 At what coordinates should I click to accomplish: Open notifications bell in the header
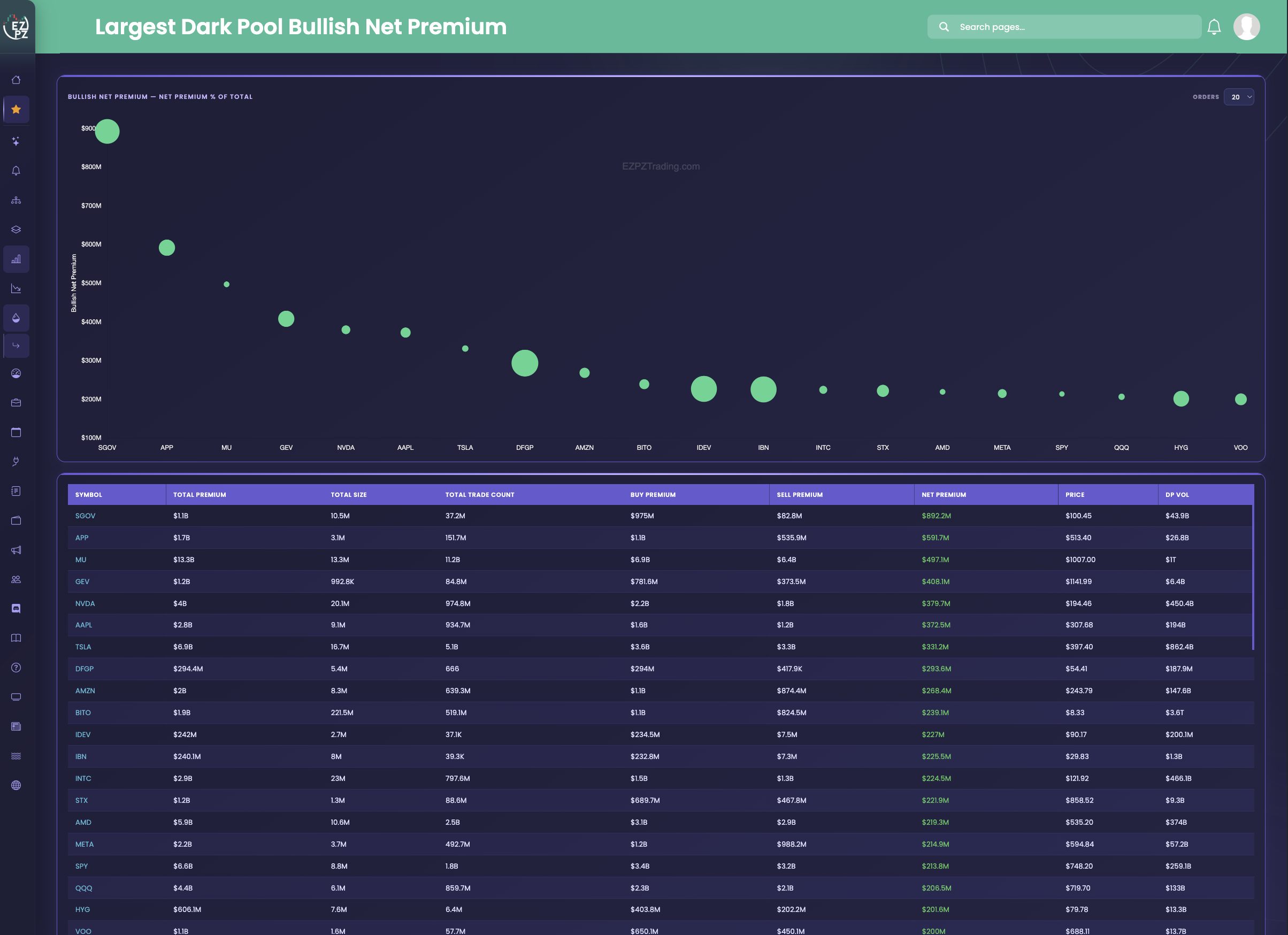click(x=1214, y=27)
